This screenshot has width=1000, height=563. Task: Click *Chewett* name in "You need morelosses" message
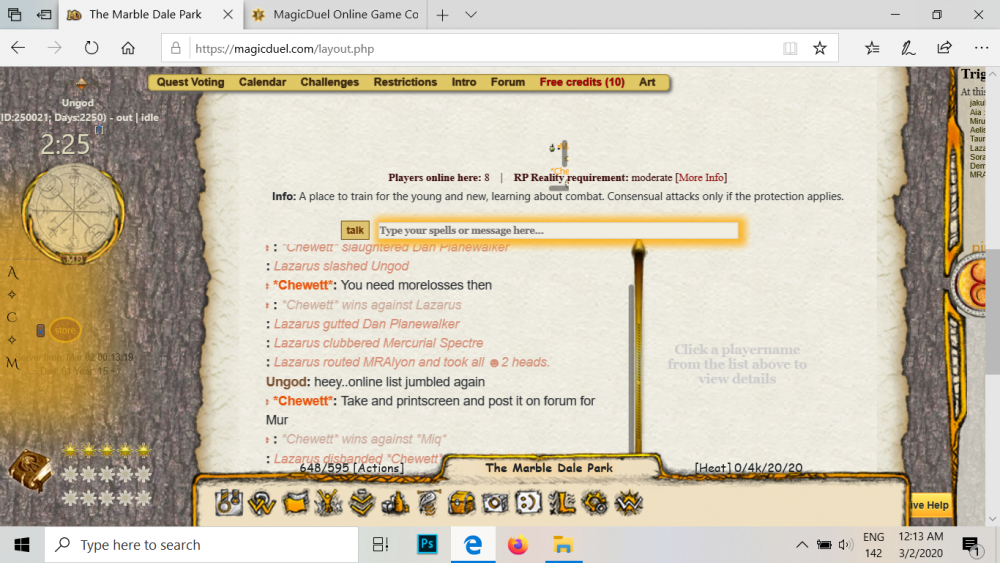pos(303,285)
